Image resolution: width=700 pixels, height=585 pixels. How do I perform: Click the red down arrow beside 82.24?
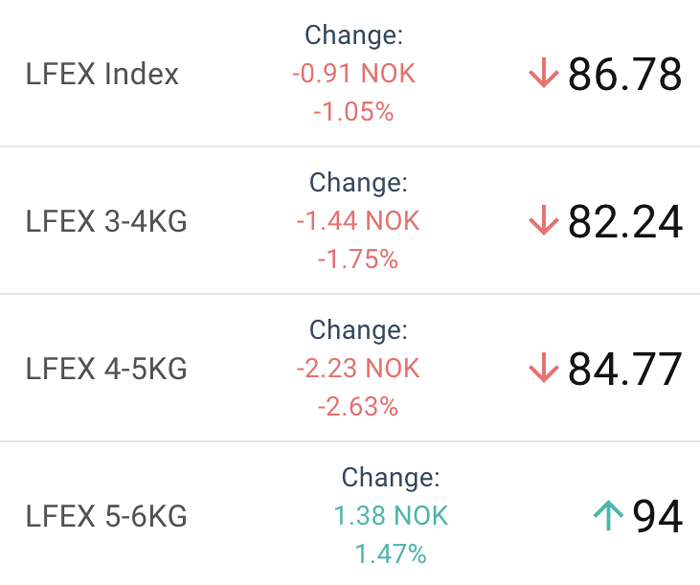[x=543, y=220]
